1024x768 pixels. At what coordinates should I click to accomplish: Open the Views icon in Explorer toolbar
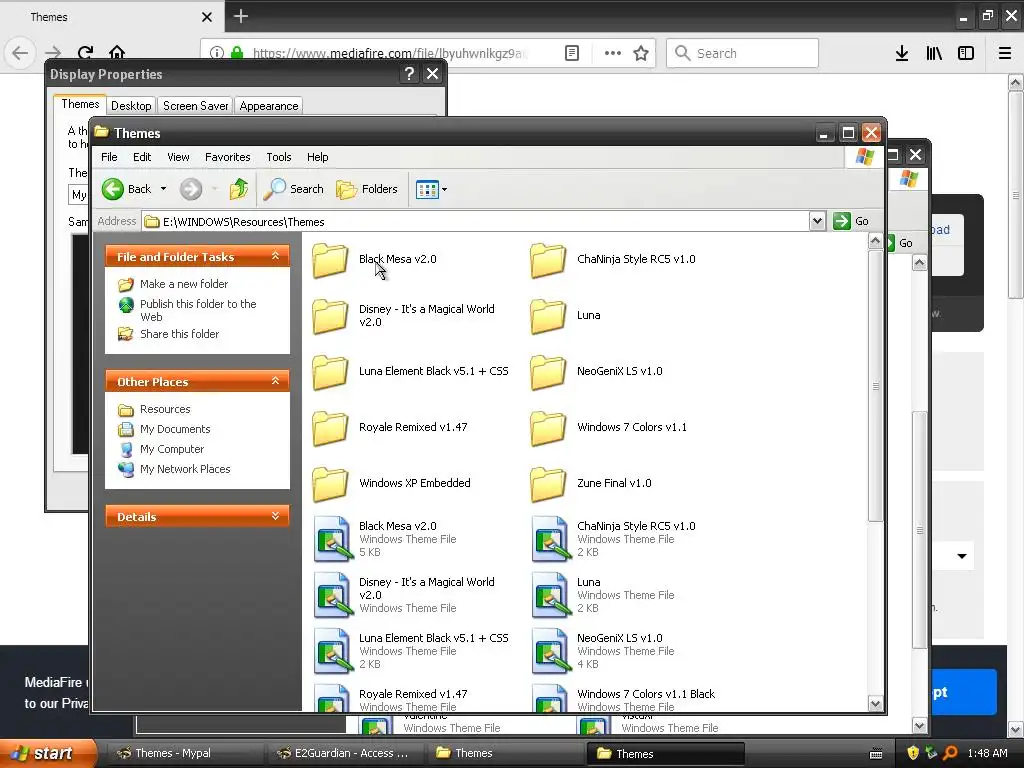427,190
